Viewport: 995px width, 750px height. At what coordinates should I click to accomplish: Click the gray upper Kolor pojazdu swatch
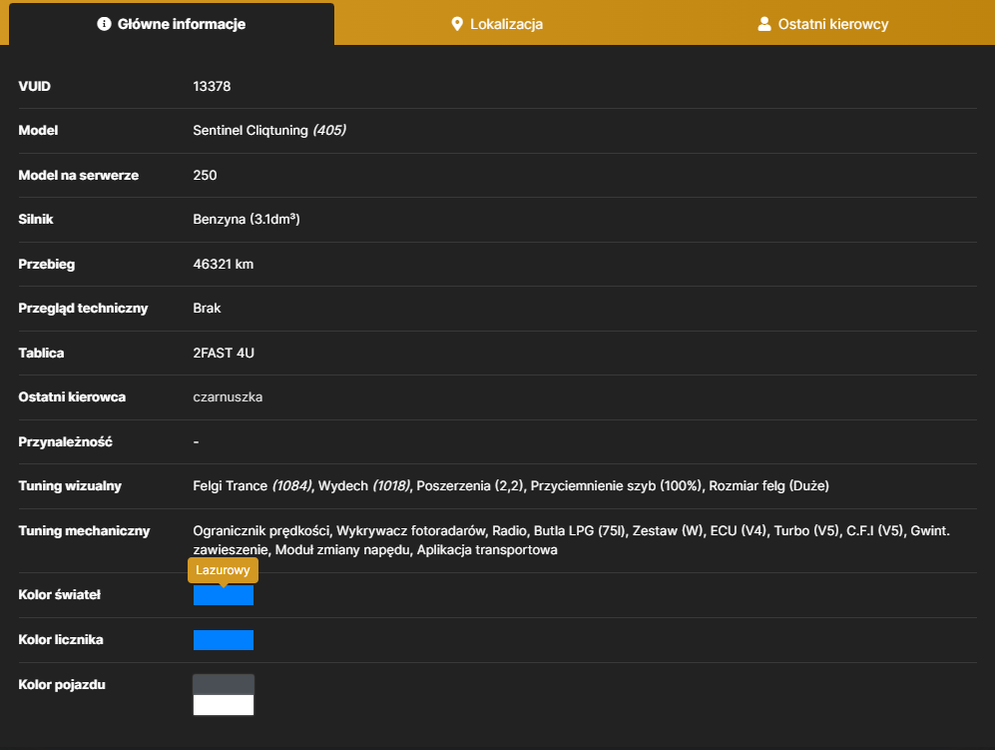tap(223, 685)
